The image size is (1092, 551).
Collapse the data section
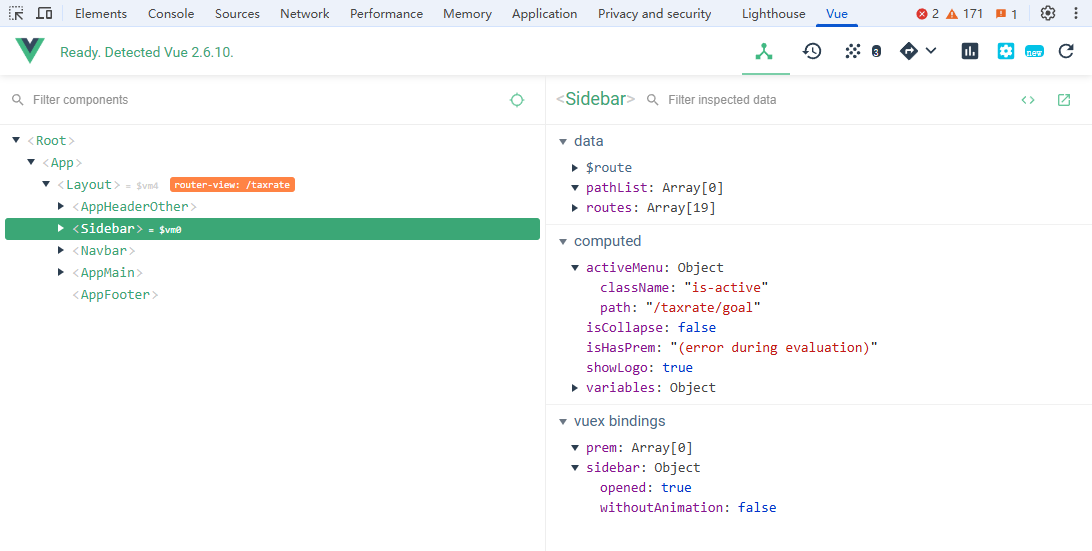[x=563, y=141]
